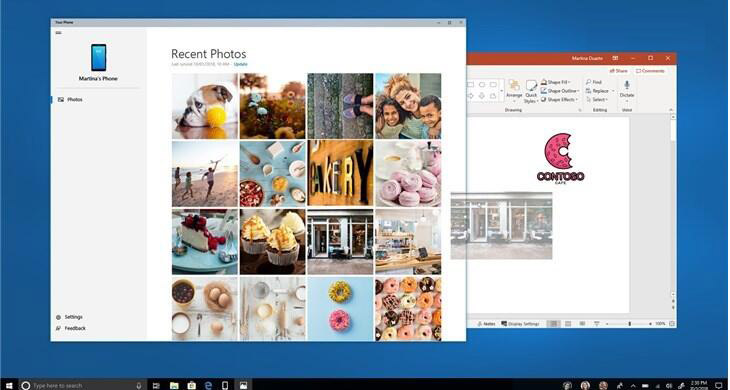Click the Your Phone taskbar icon

coord(225,385)
